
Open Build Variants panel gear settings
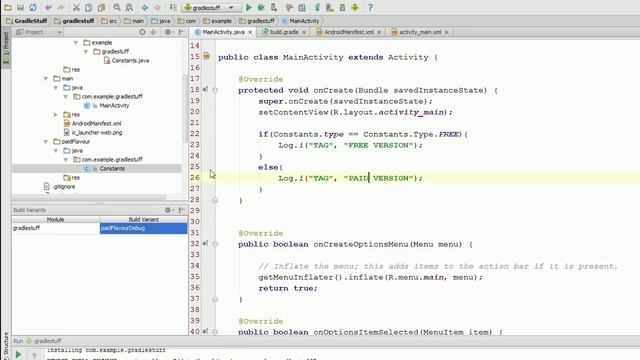tap(169, 210)
